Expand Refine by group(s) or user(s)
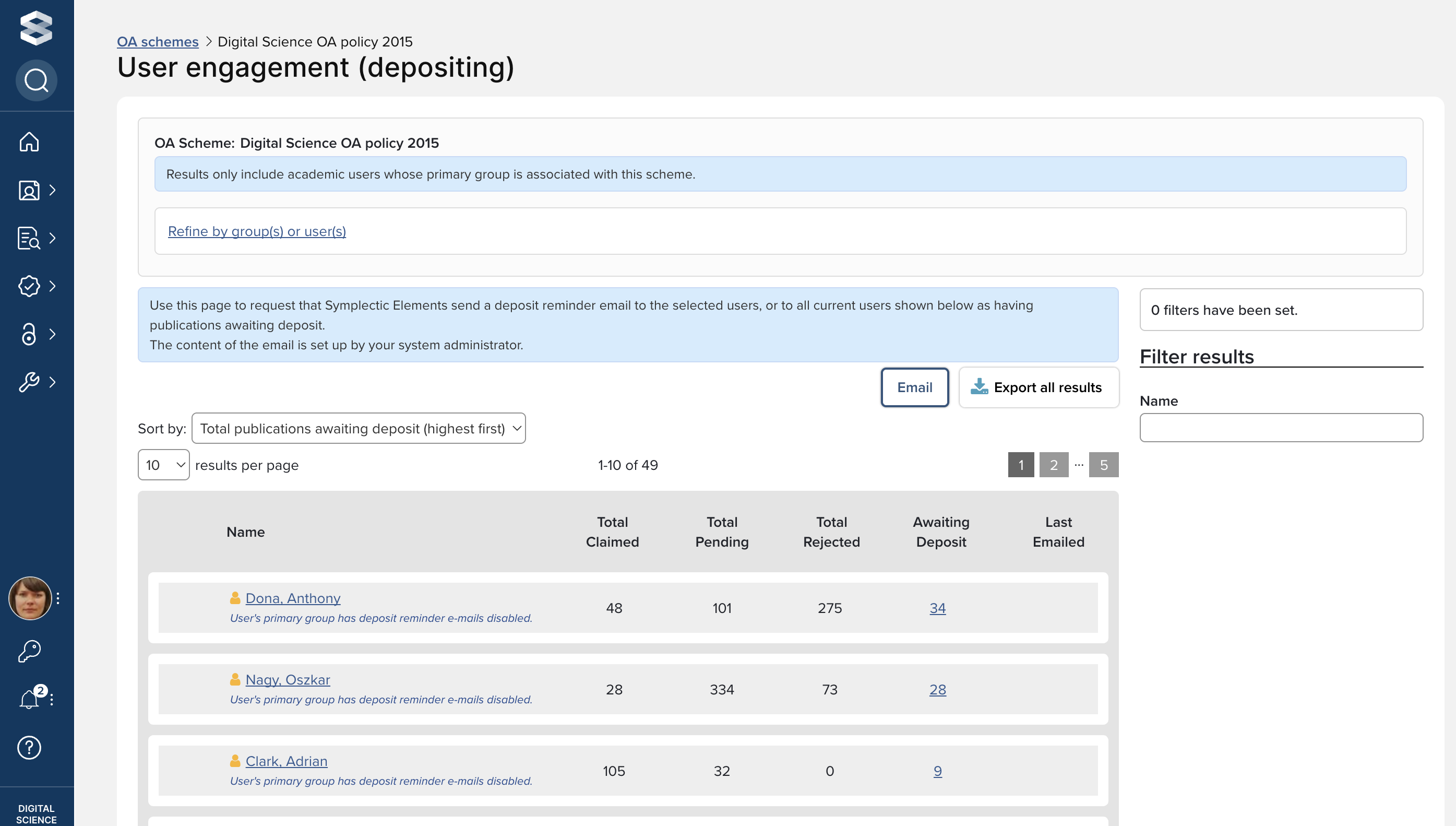This screenshot has height=826, width=1456. pos(257,231)
